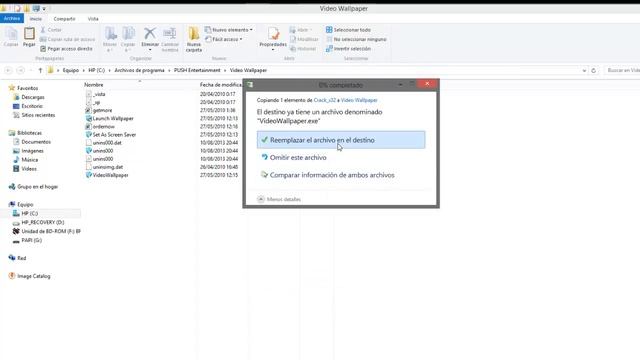Screen dimensions: 640x360
Task: Open Música library
Action: (29, 160)
